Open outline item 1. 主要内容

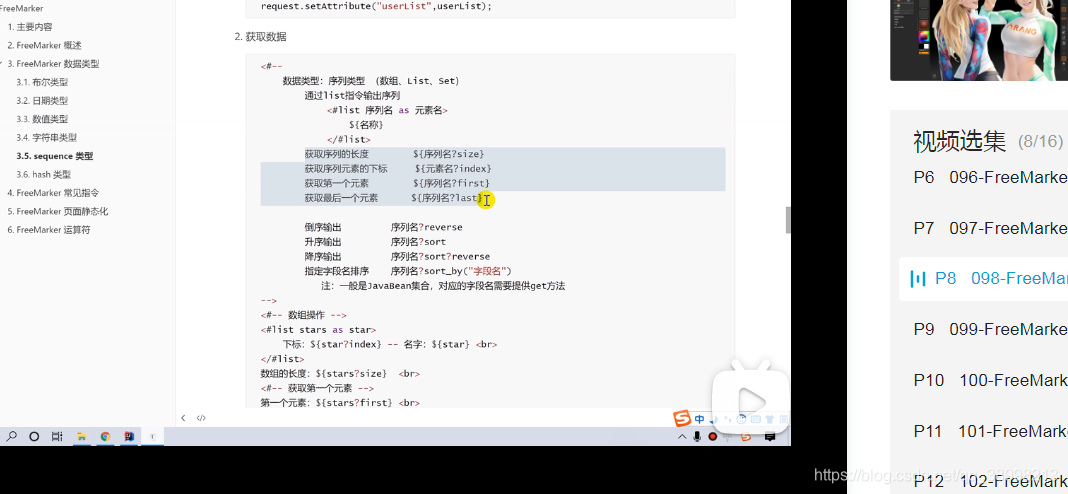pos(30,27)
